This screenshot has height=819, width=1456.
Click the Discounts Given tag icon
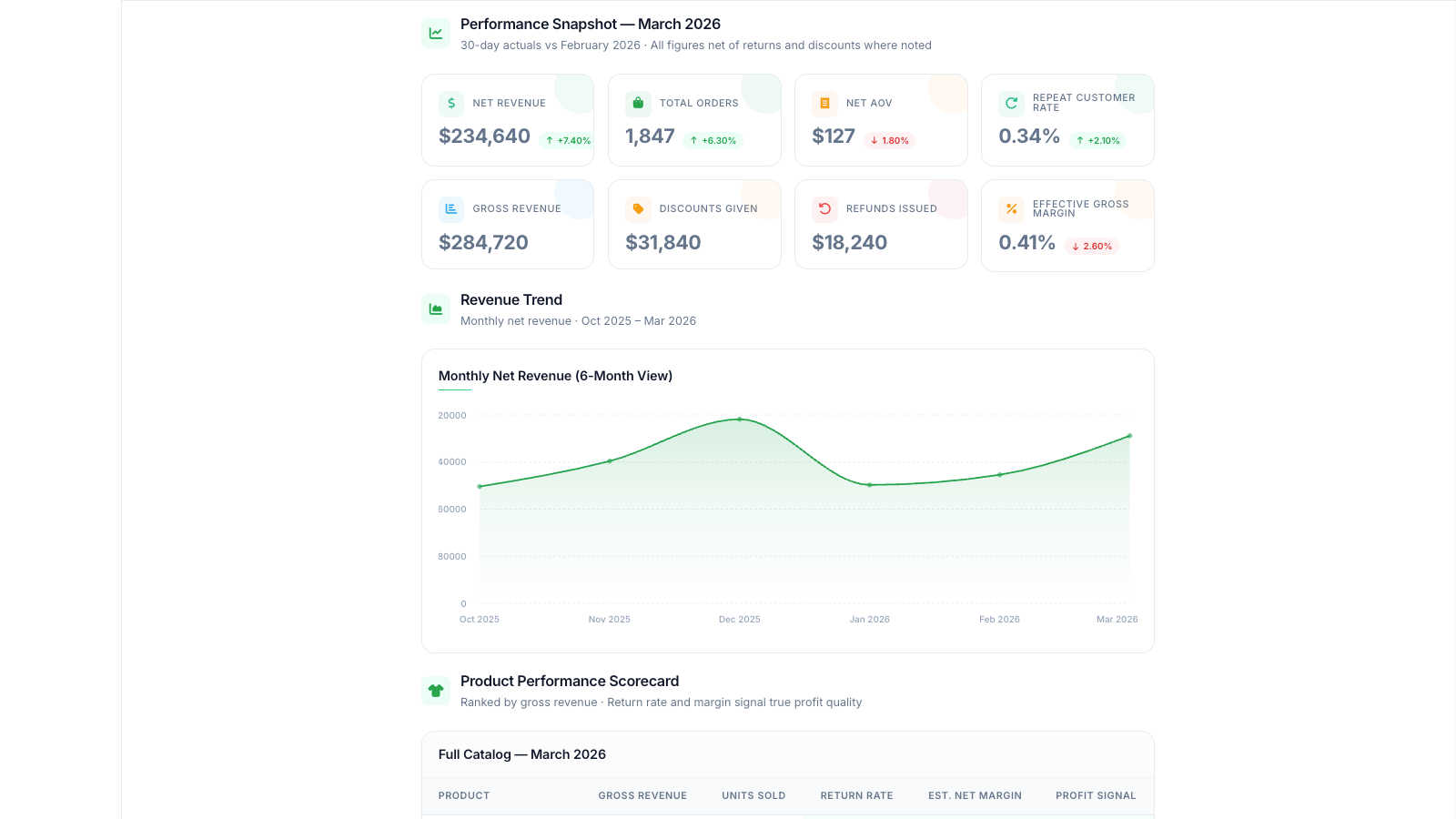coord(638,209)
